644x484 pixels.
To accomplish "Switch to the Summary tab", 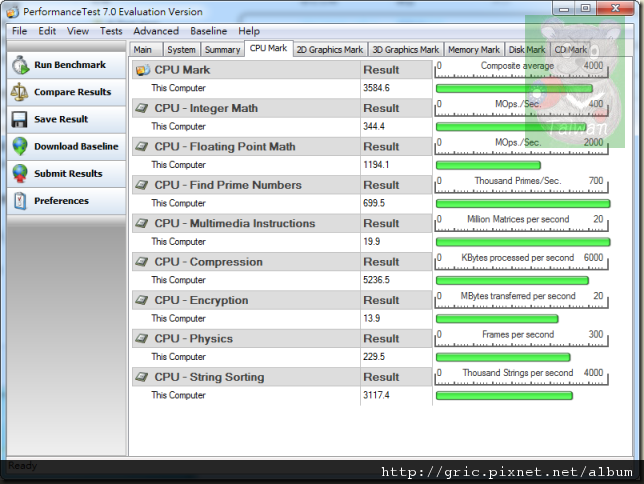I will tap(222, 50).
